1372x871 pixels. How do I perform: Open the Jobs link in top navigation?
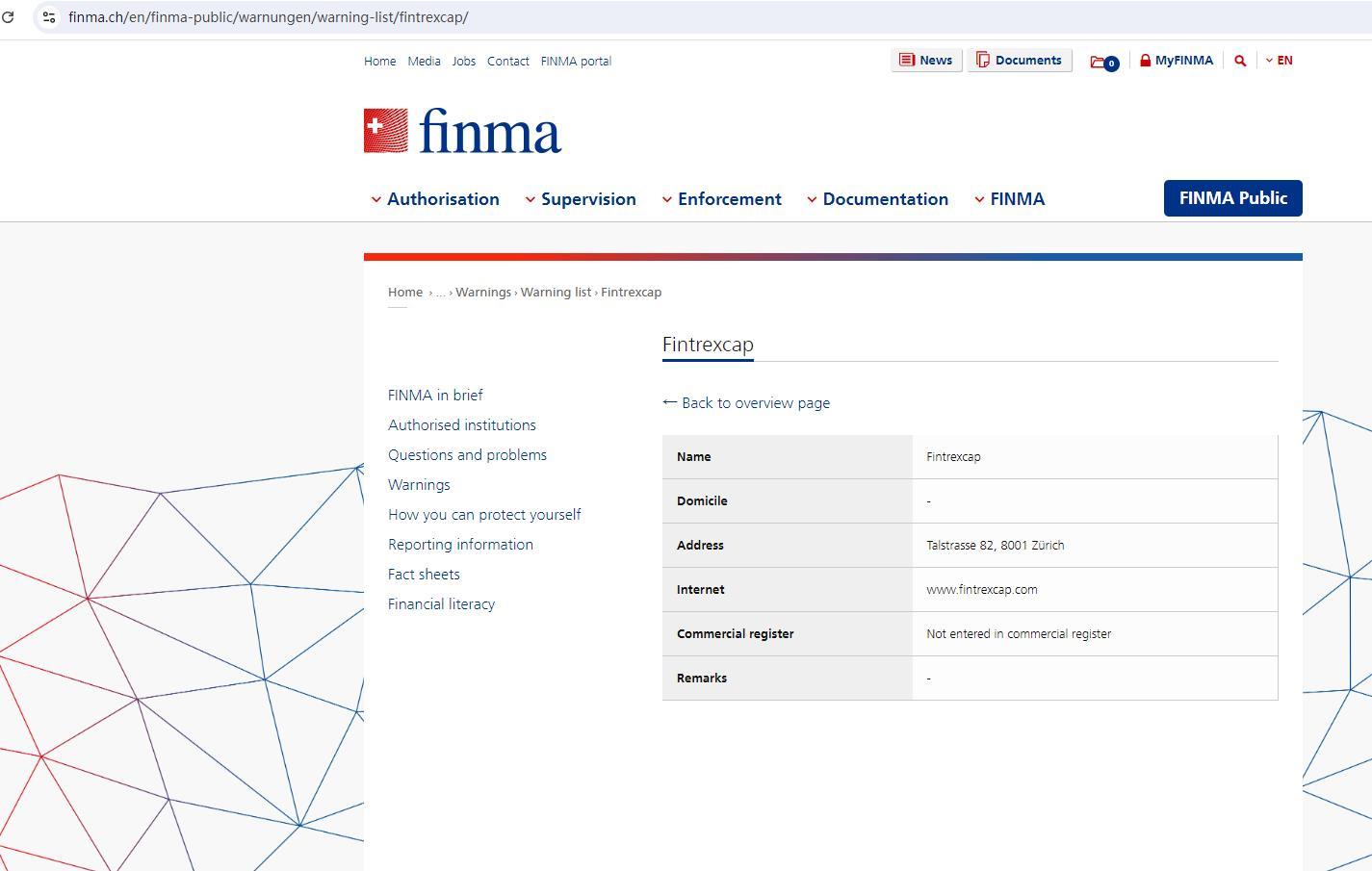(464, 62)
